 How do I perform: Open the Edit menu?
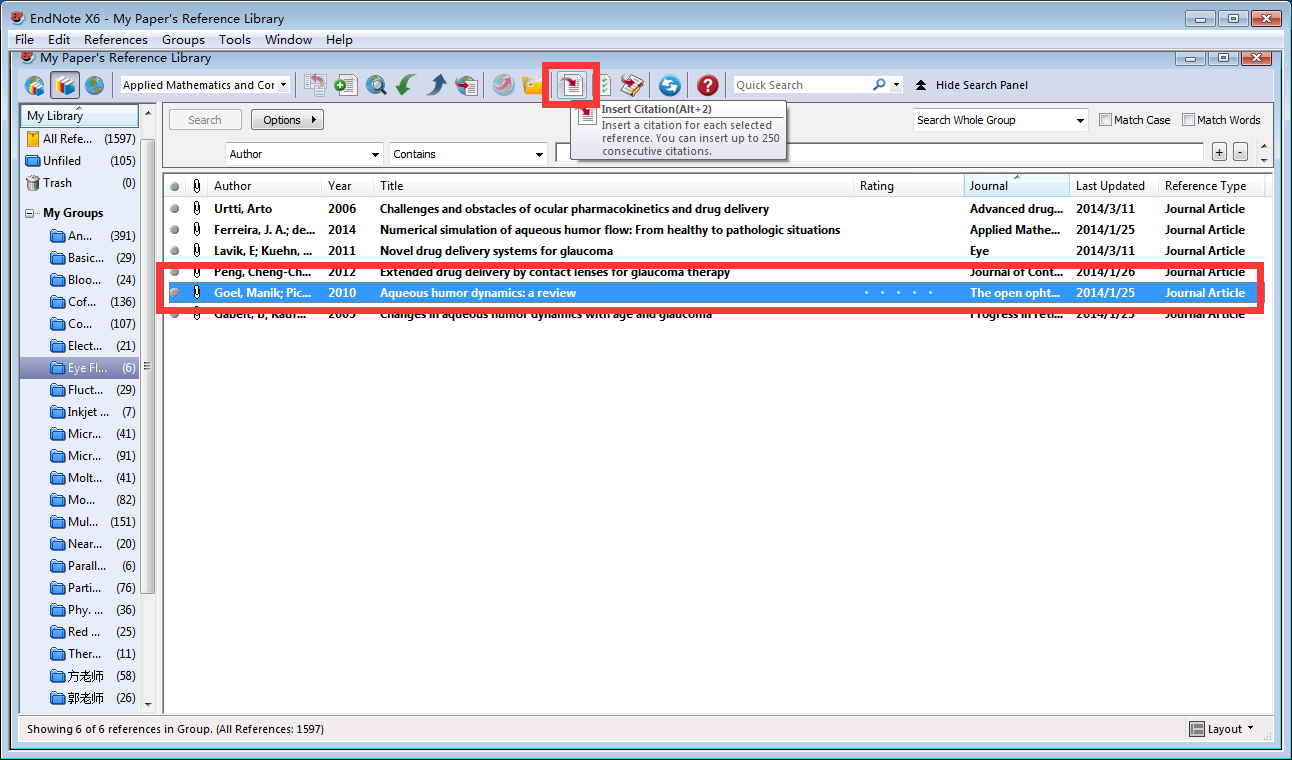(x=59, y=39)
